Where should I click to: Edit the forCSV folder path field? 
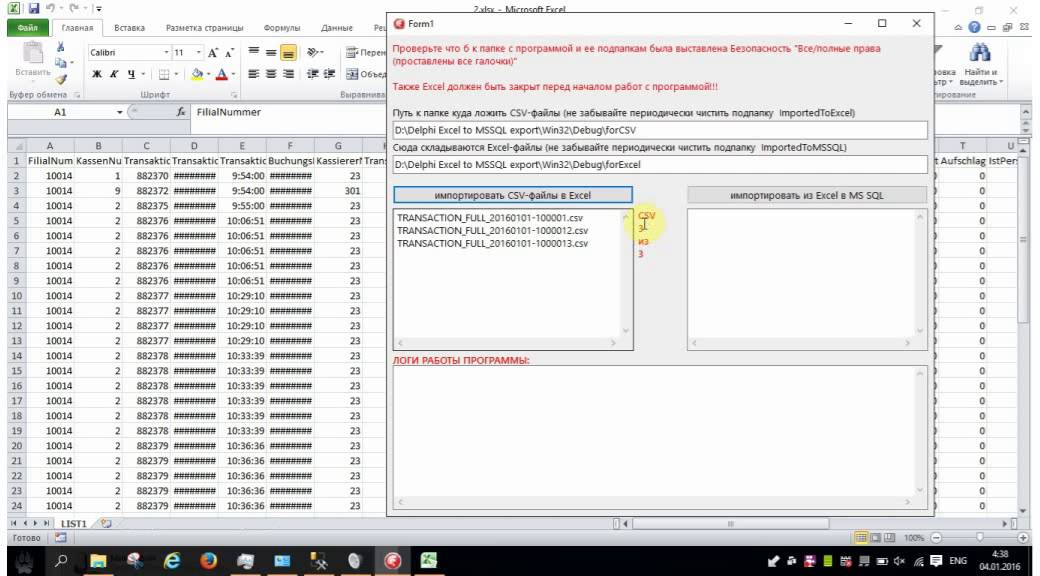[x=659, y=130]
